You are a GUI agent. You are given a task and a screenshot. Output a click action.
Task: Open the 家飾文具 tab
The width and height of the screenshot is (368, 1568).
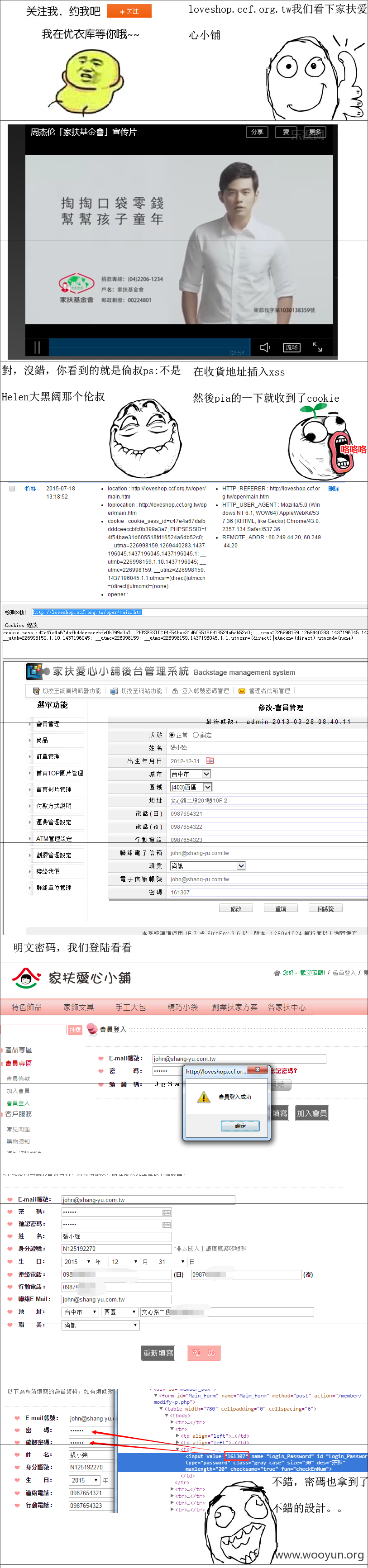tap(79, 1007)
